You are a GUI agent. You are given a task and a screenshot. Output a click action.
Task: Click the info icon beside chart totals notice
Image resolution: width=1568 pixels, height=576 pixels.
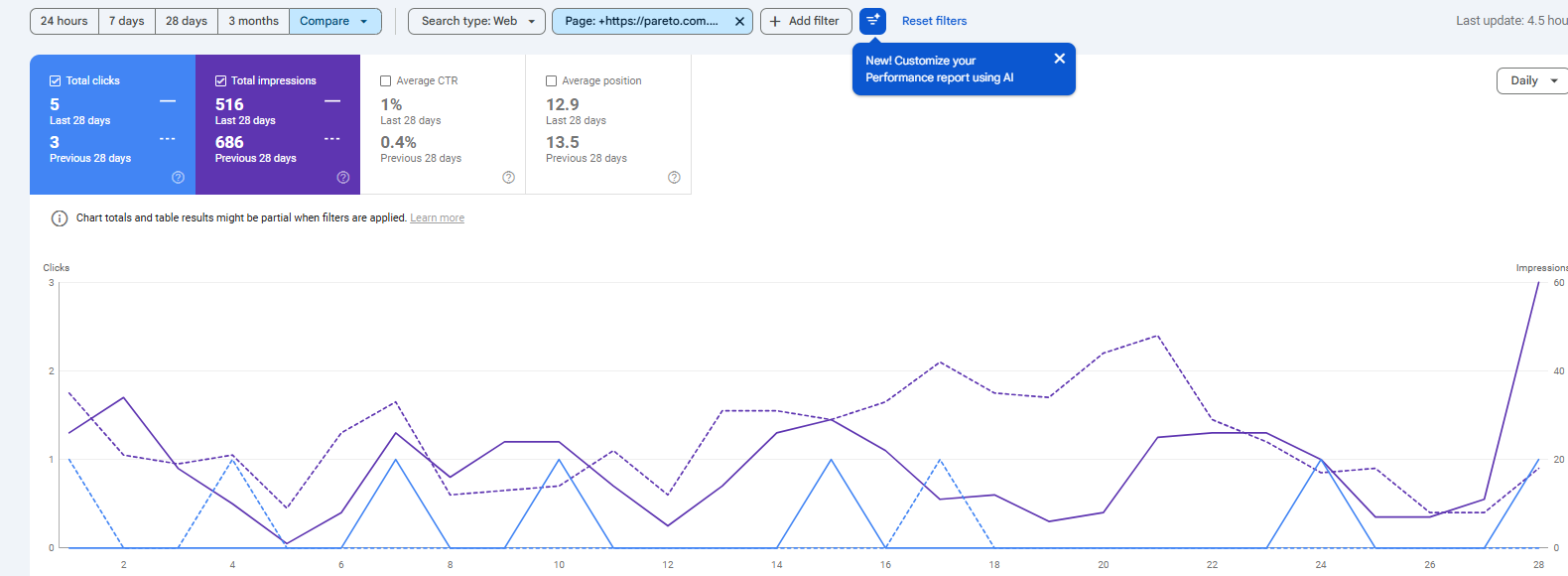(x=60, y=218)
